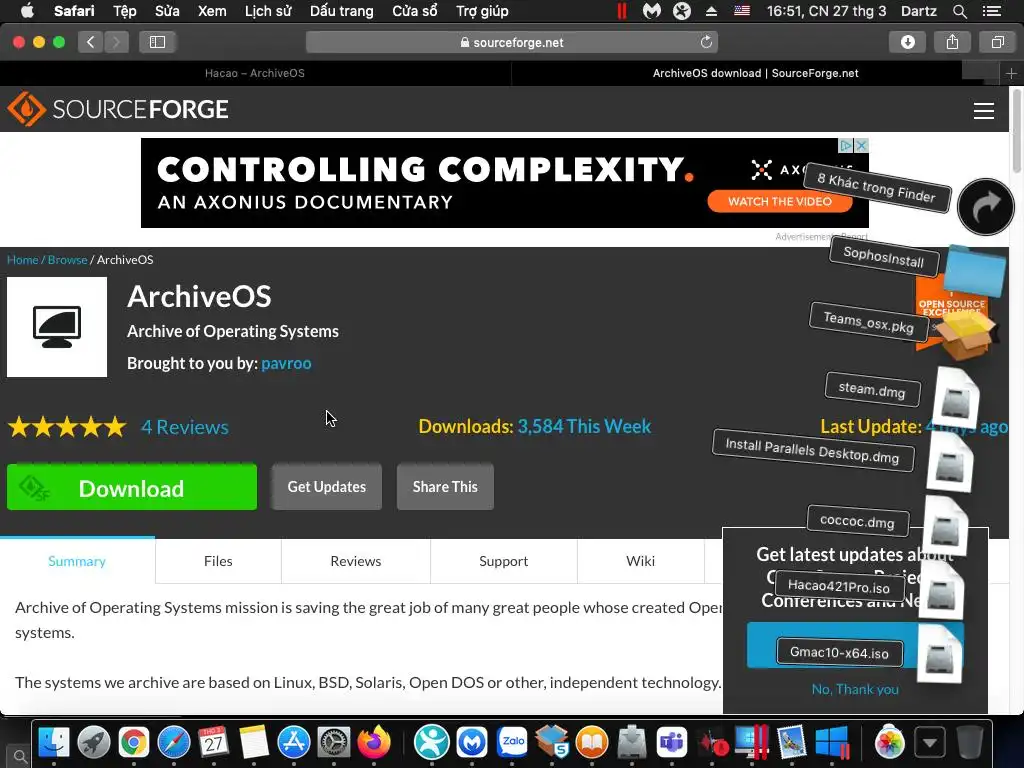This screenshot has width=1024, height=768.
Task: Click the eject icon in the menu bar
Action: tap(712, 11)
